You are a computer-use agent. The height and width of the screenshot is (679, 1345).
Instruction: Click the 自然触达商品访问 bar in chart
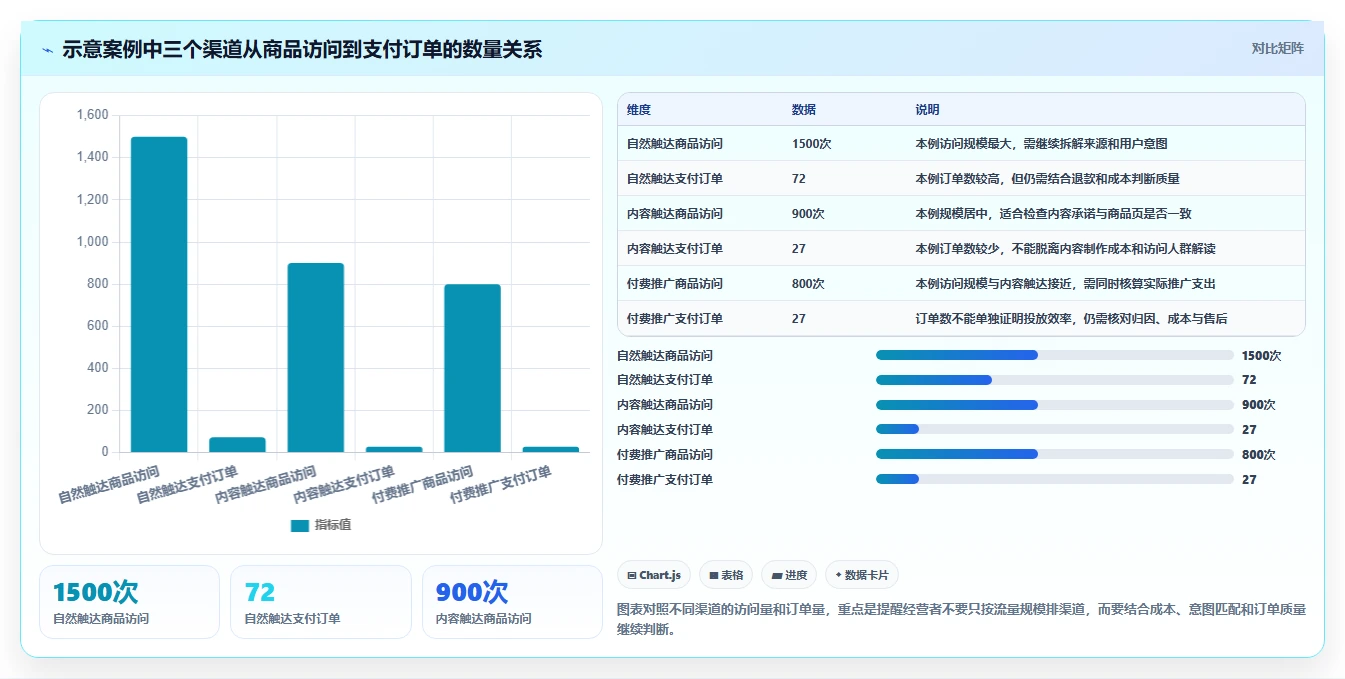point(159,294)
